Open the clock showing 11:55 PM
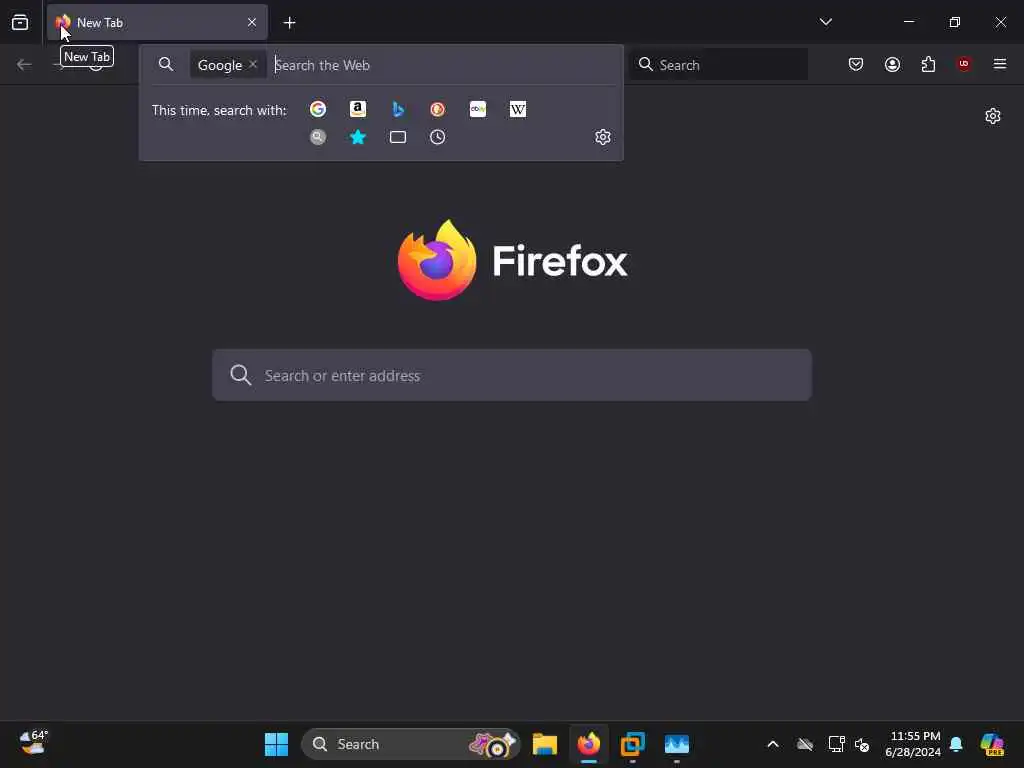 (913, 744)
